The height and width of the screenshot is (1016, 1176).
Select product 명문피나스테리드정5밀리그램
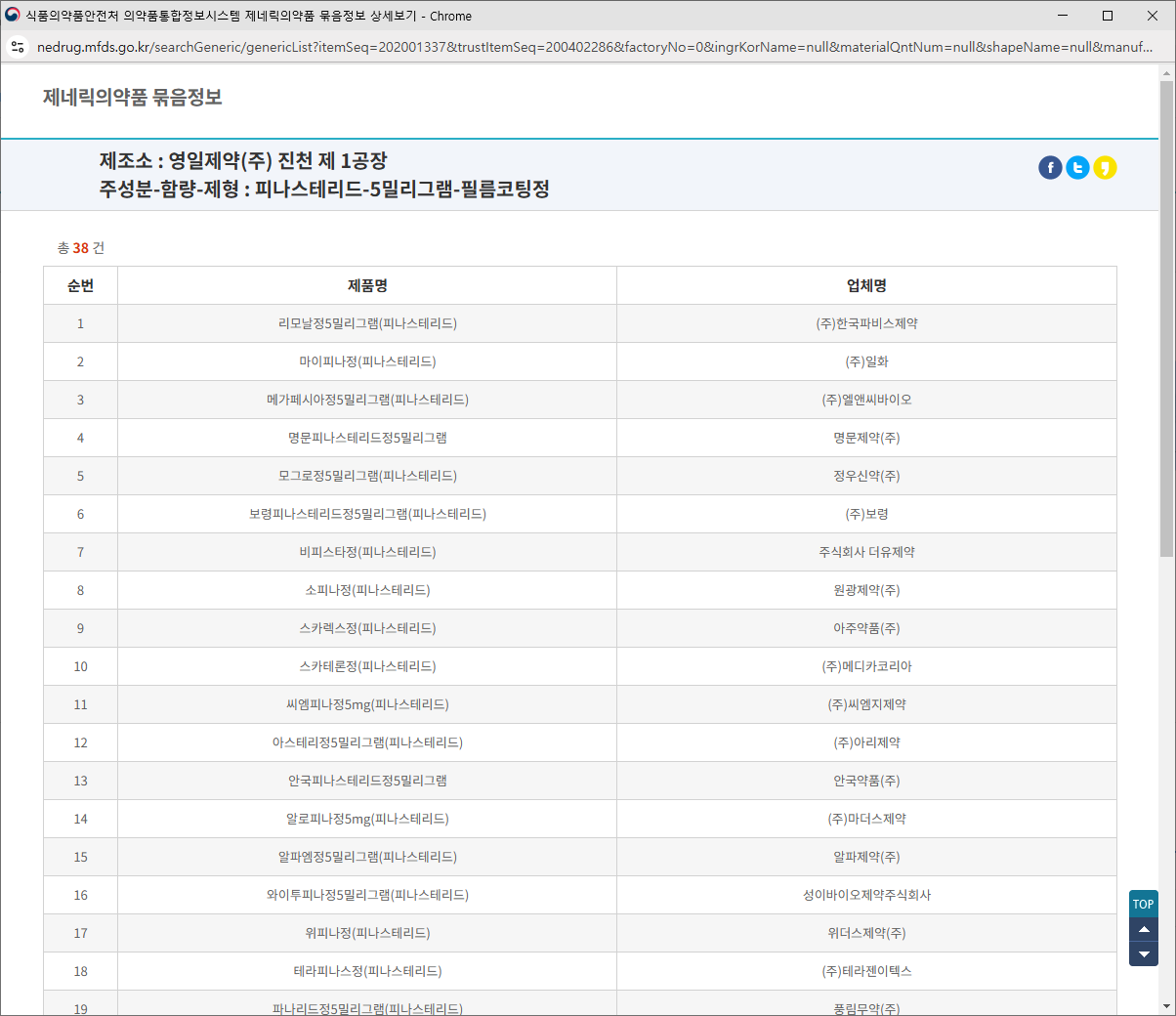pyautogui.click(x=367, y=438)
